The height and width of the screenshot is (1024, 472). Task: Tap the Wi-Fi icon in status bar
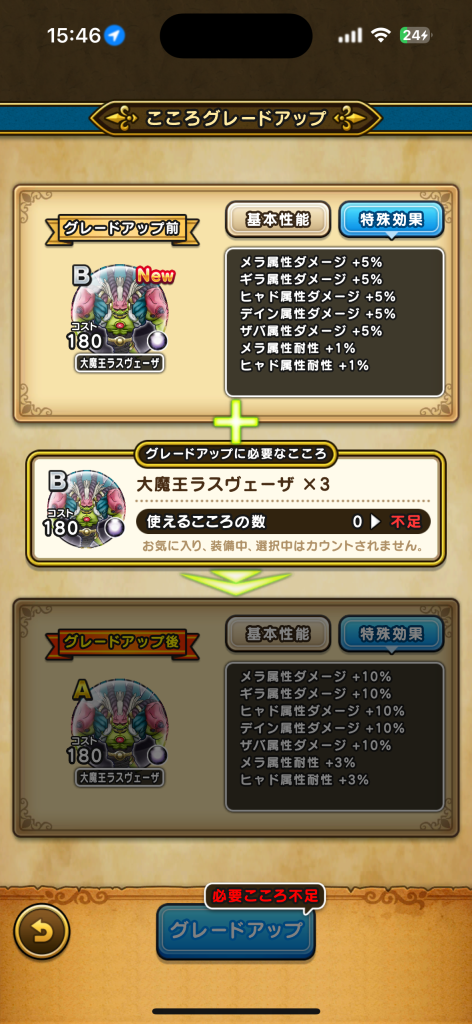(x=381, y=35)
